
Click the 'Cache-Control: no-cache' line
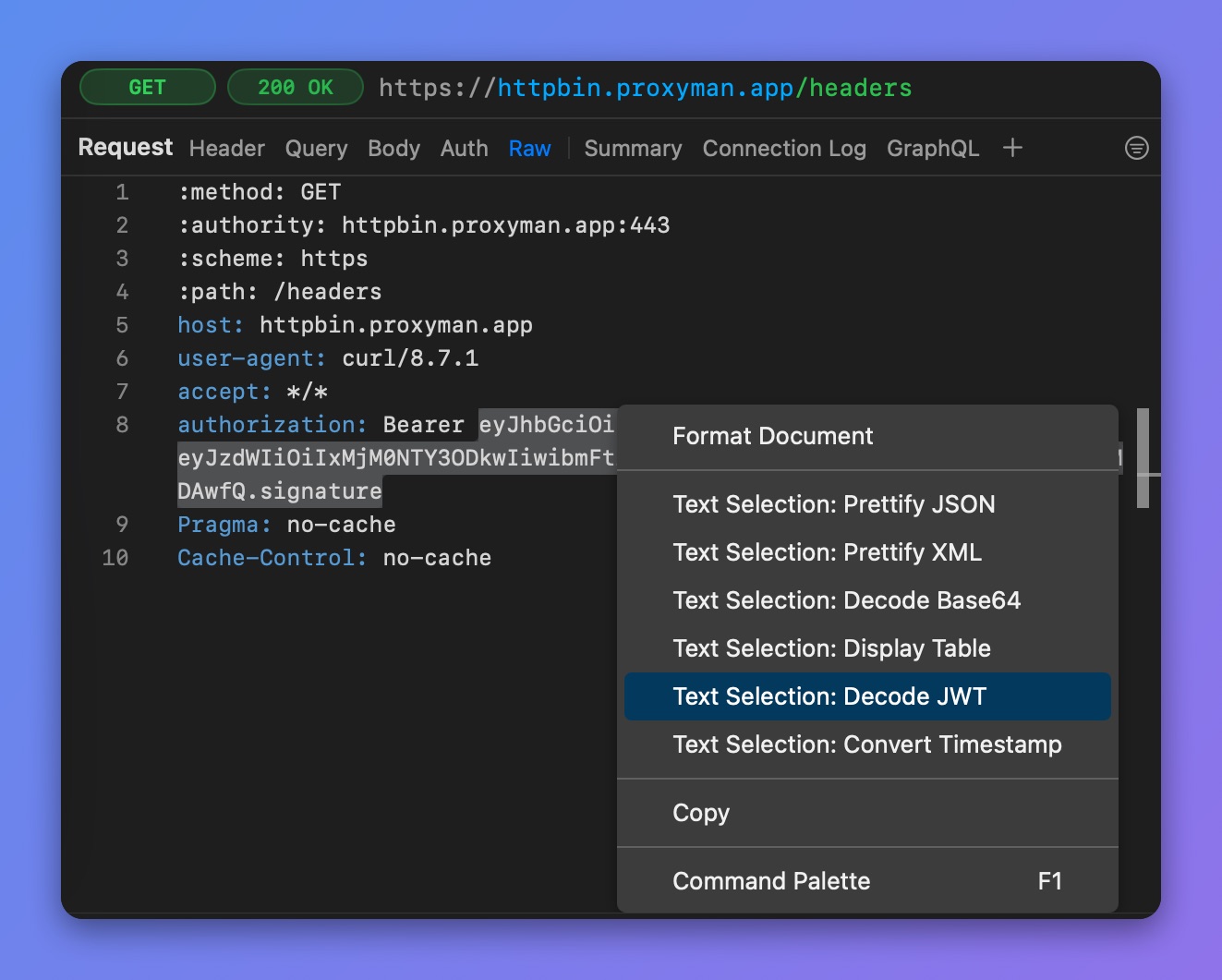334,558
